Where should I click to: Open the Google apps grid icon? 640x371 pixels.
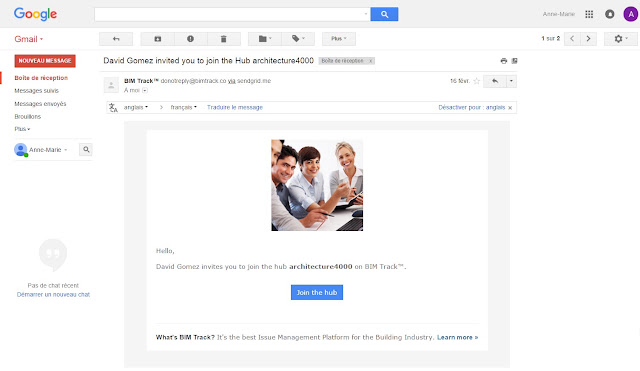(589, 14)
